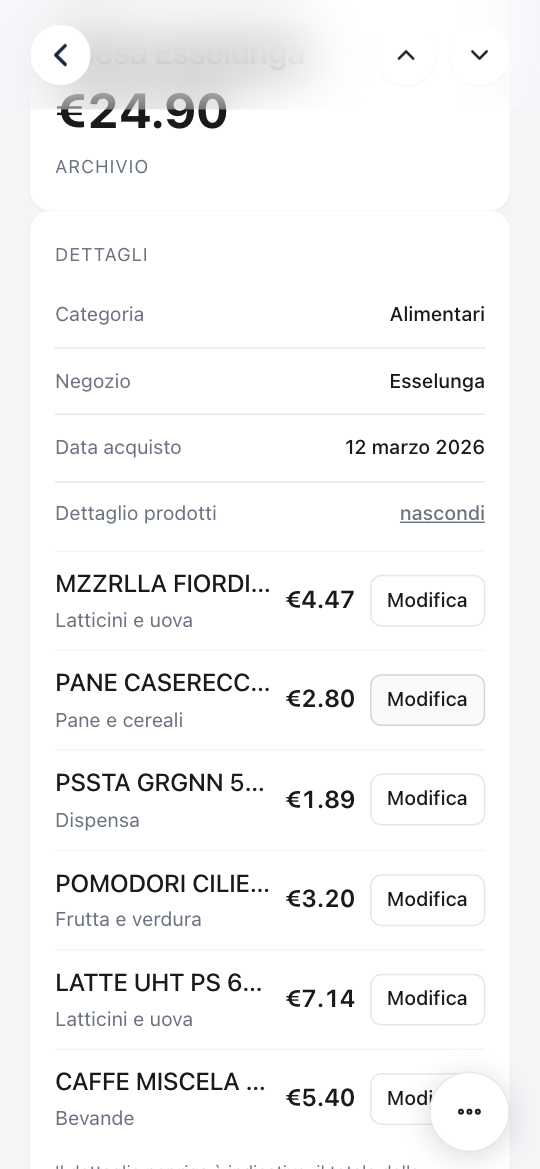The height and width of the screenshot is (1169, 540).
Task: Click Modifica beside LATTE UHT PS
Action: point(427,999)
